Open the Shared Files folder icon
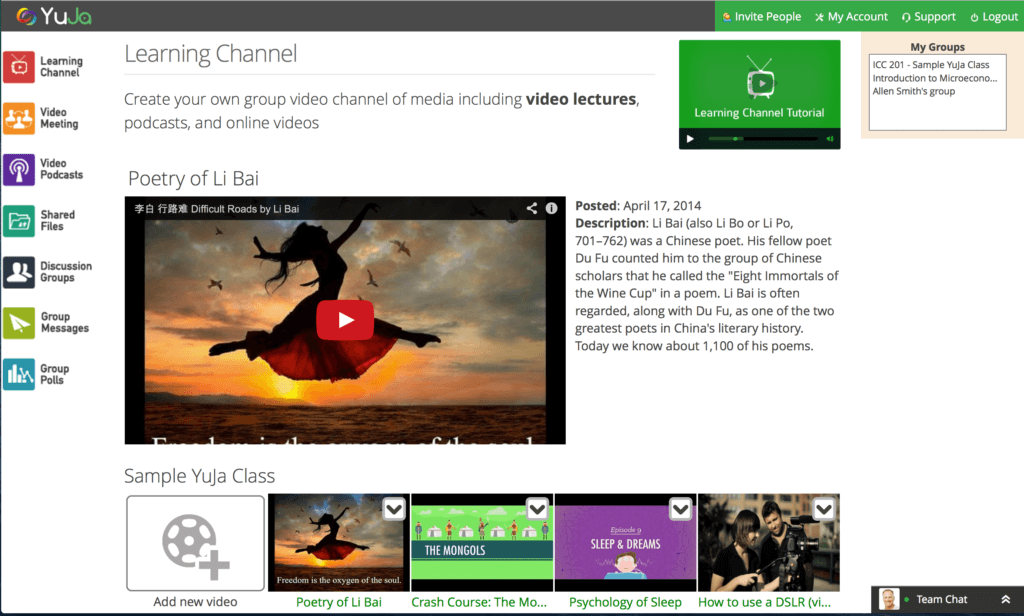 click(19, 221)
